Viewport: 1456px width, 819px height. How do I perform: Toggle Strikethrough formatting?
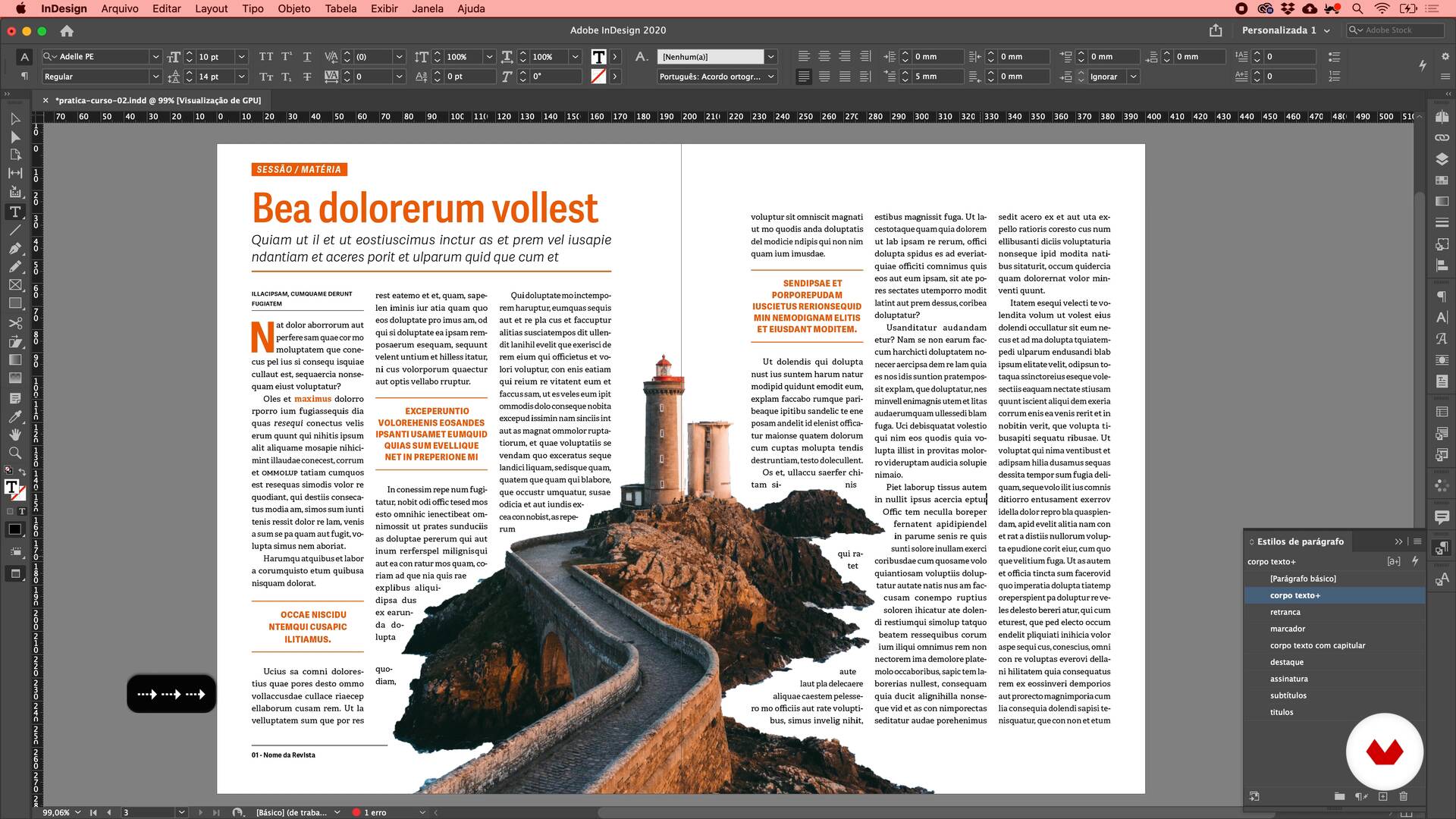[307, 77]
